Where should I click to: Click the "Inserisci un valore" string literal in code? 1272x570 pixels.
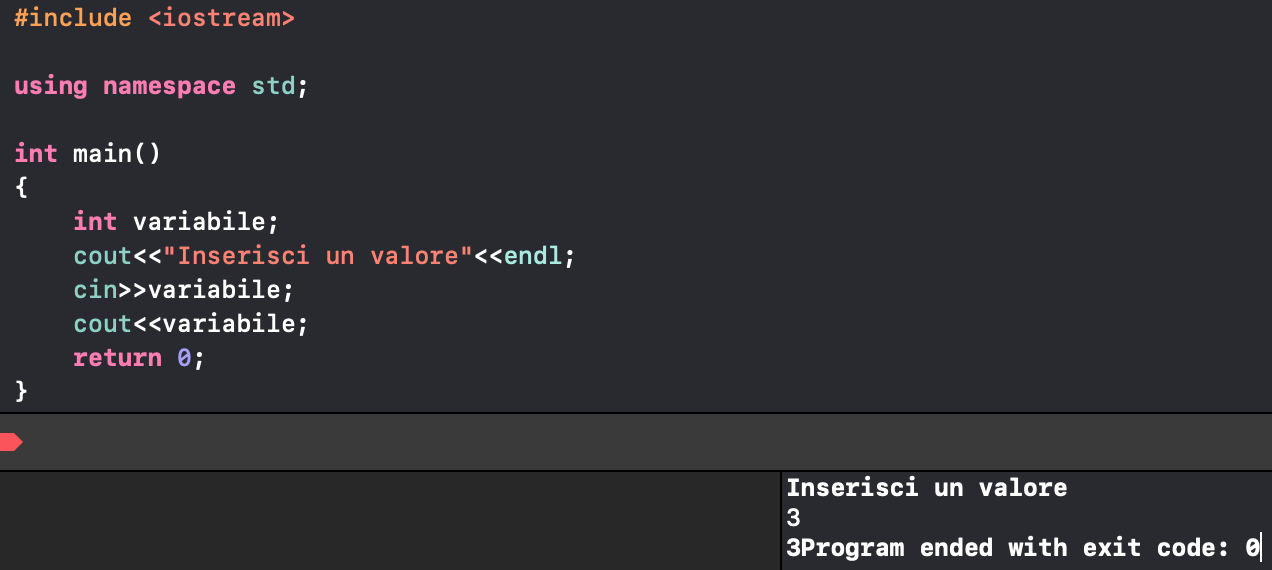[317, 255]
